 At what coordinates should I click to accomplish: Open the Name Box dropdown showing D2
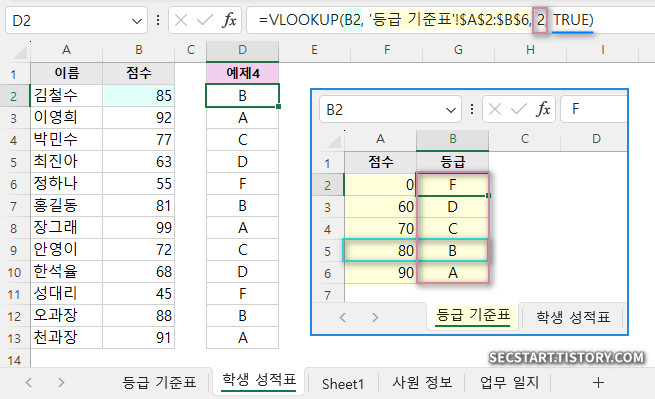click(137, 21)
